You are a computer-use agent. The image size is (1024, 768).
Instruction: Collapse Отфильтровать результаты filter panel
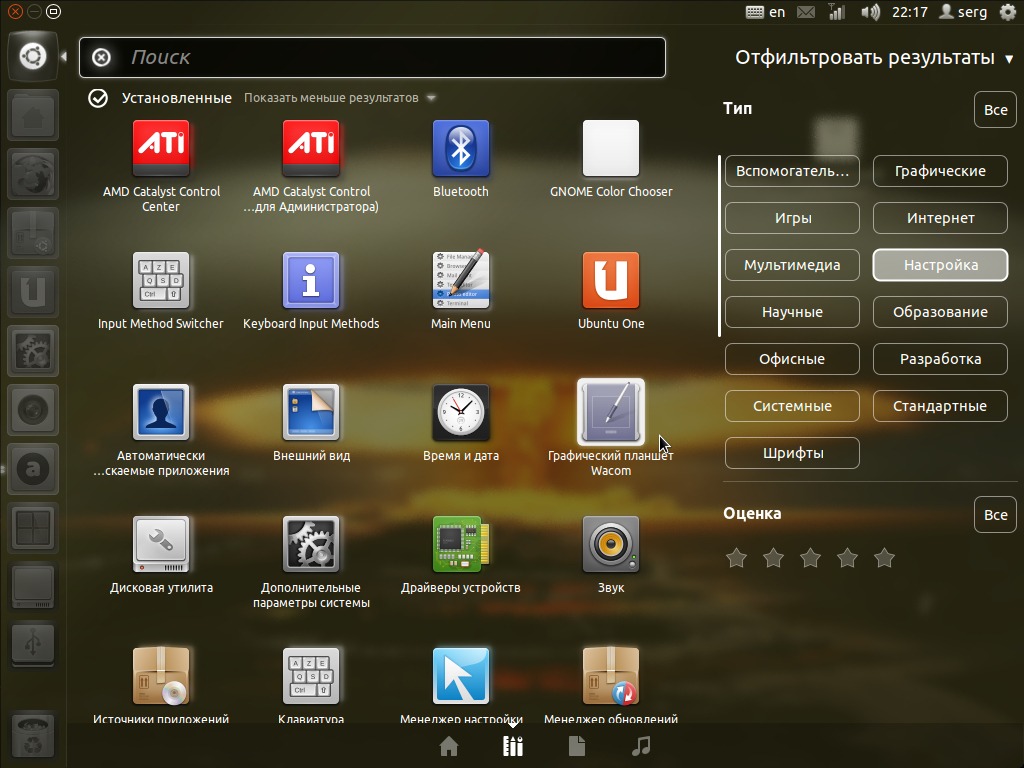click(874, 57)
